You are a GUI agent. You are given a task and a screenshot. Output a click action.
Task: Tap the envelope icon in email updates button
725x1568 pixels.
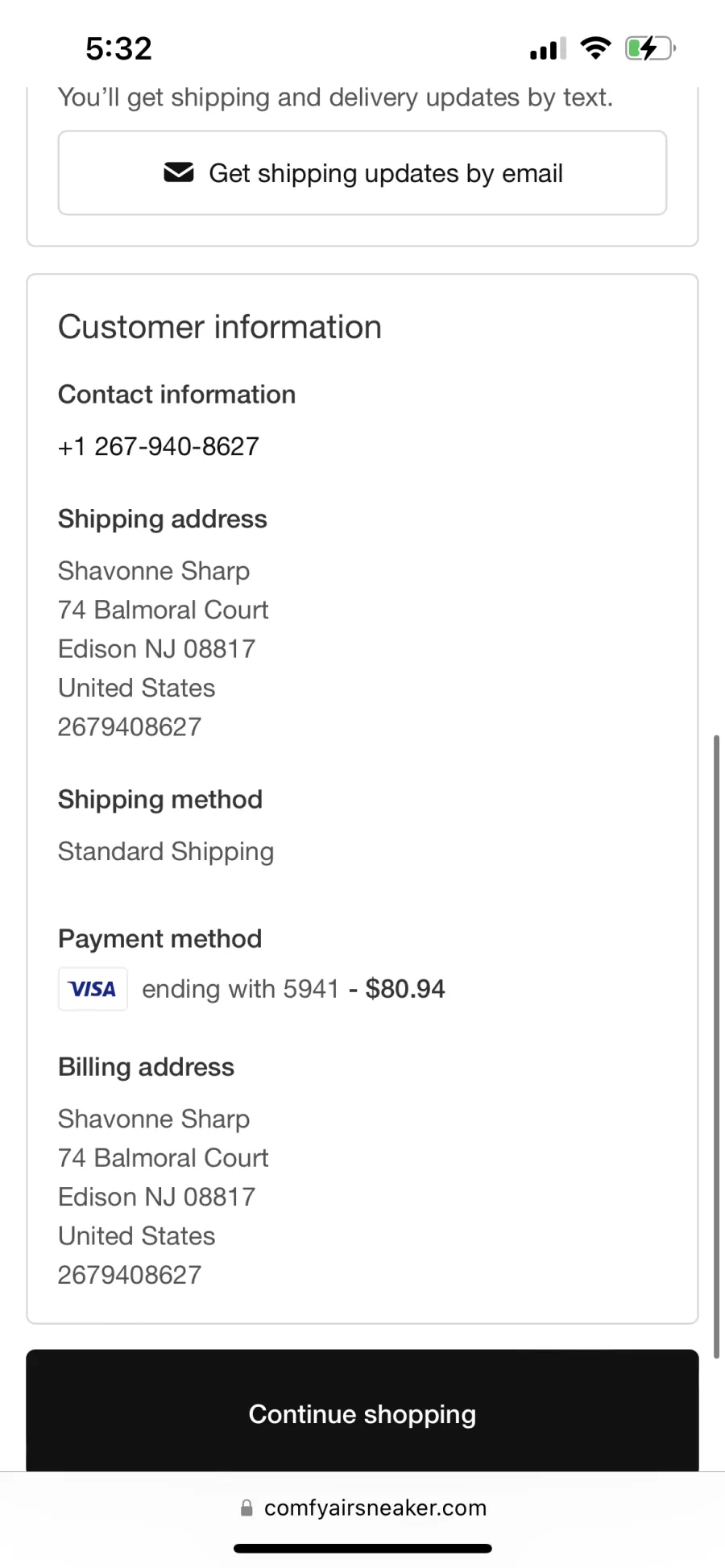(179, 172)
